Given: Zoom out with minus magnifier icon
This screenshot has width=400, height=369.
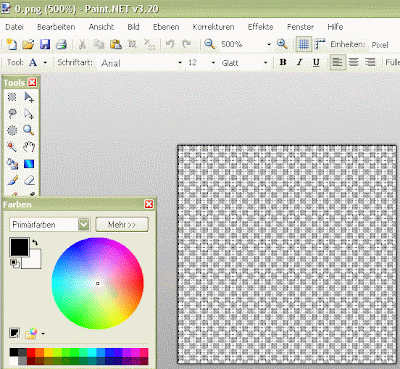Looking at the screenshot, I should point(210,44).
